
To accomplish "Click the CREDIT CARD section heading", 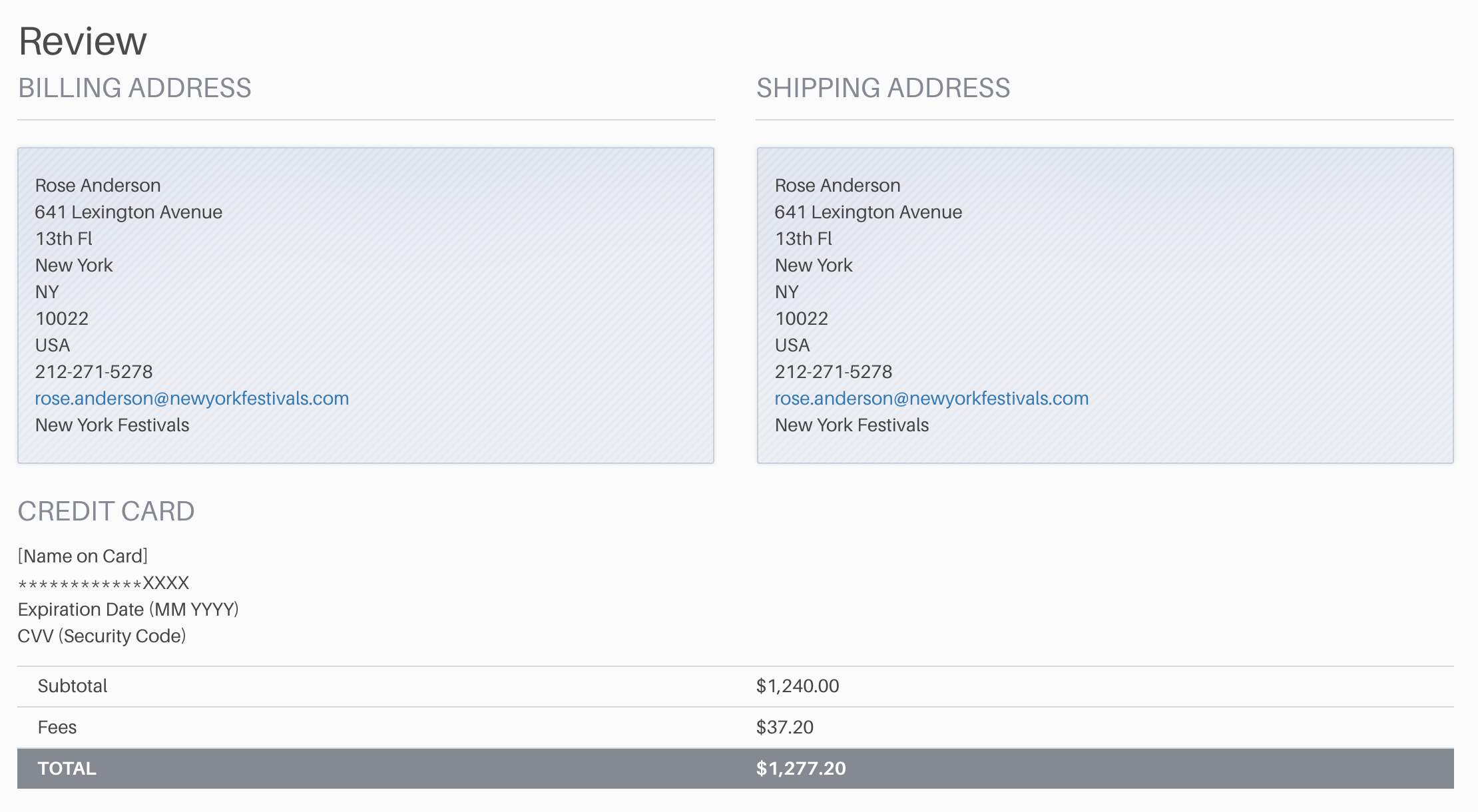I will [106, 511].
